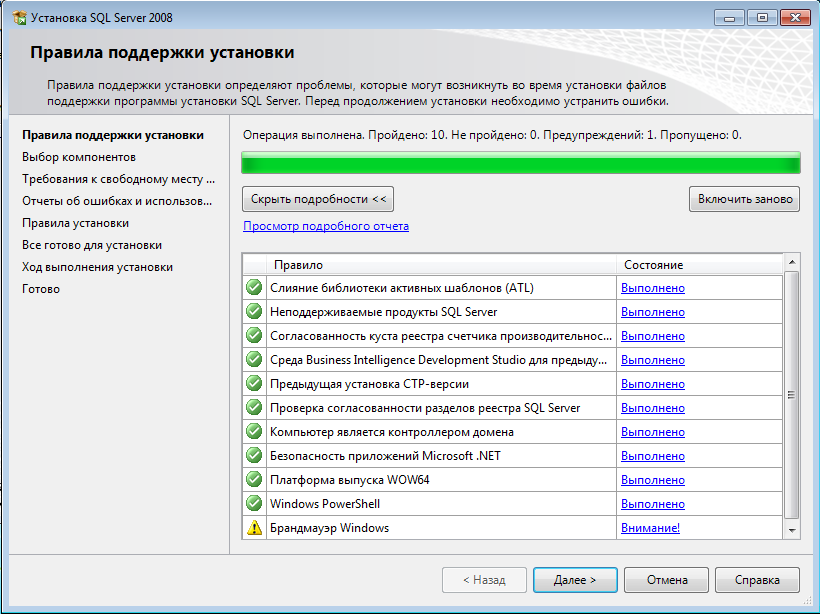Screen dimensions: 820x614
Task: Open Выполнено status for Windows PowerShell
Action: (653, 504)
